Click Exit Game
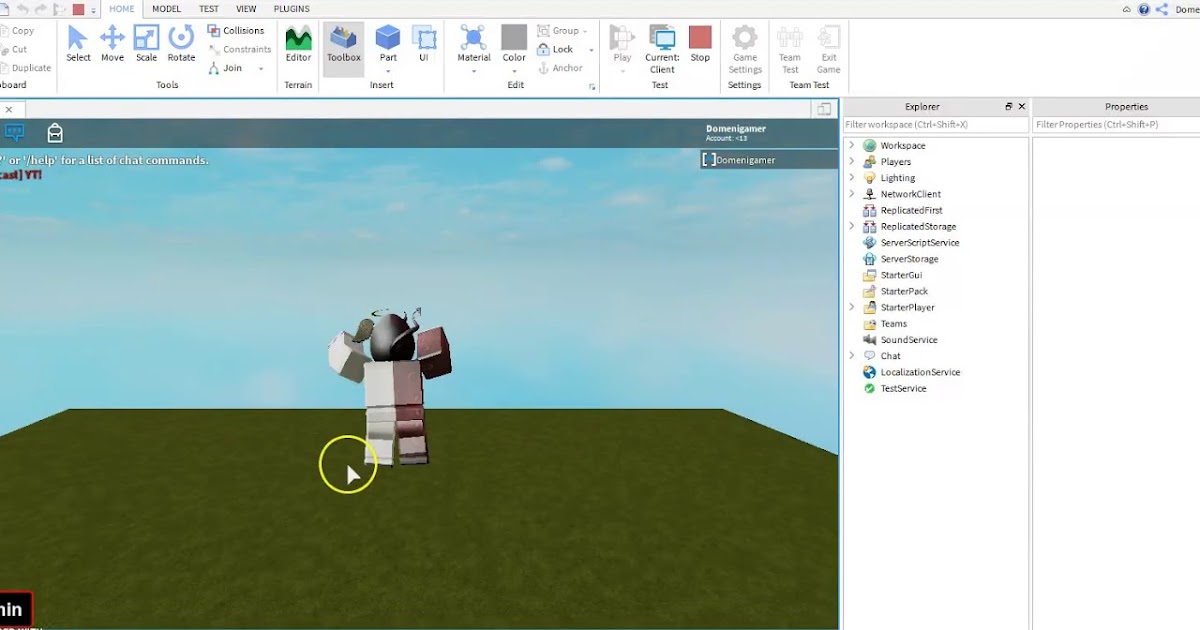This screenshot has width=1200, height=630. [828, 49]
